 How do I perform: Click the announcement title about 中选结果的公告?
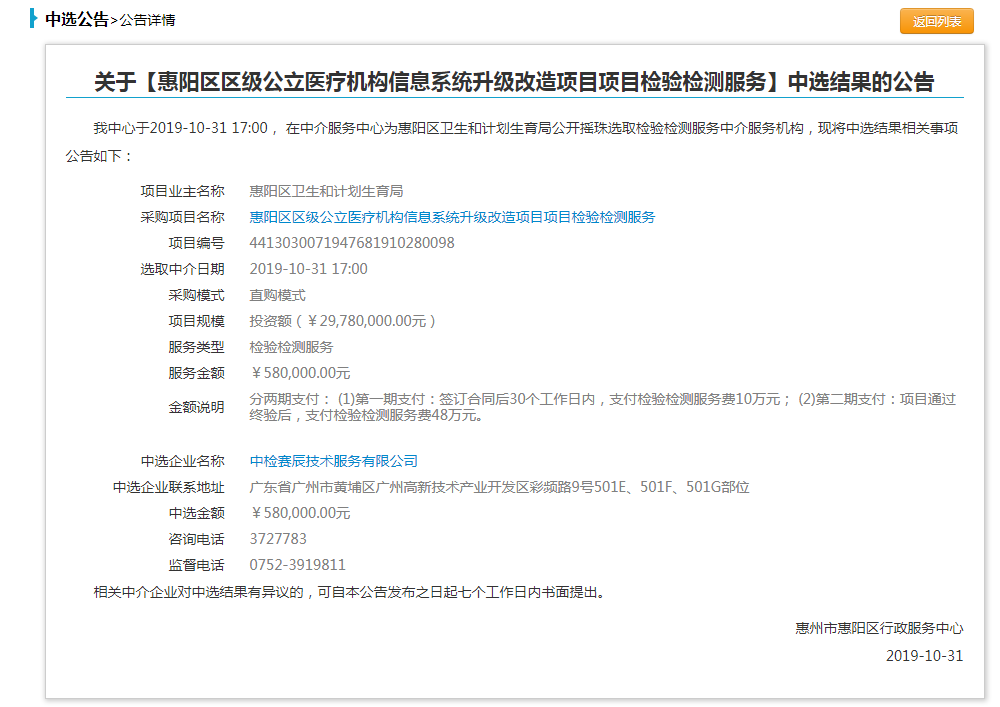[514, 82]
